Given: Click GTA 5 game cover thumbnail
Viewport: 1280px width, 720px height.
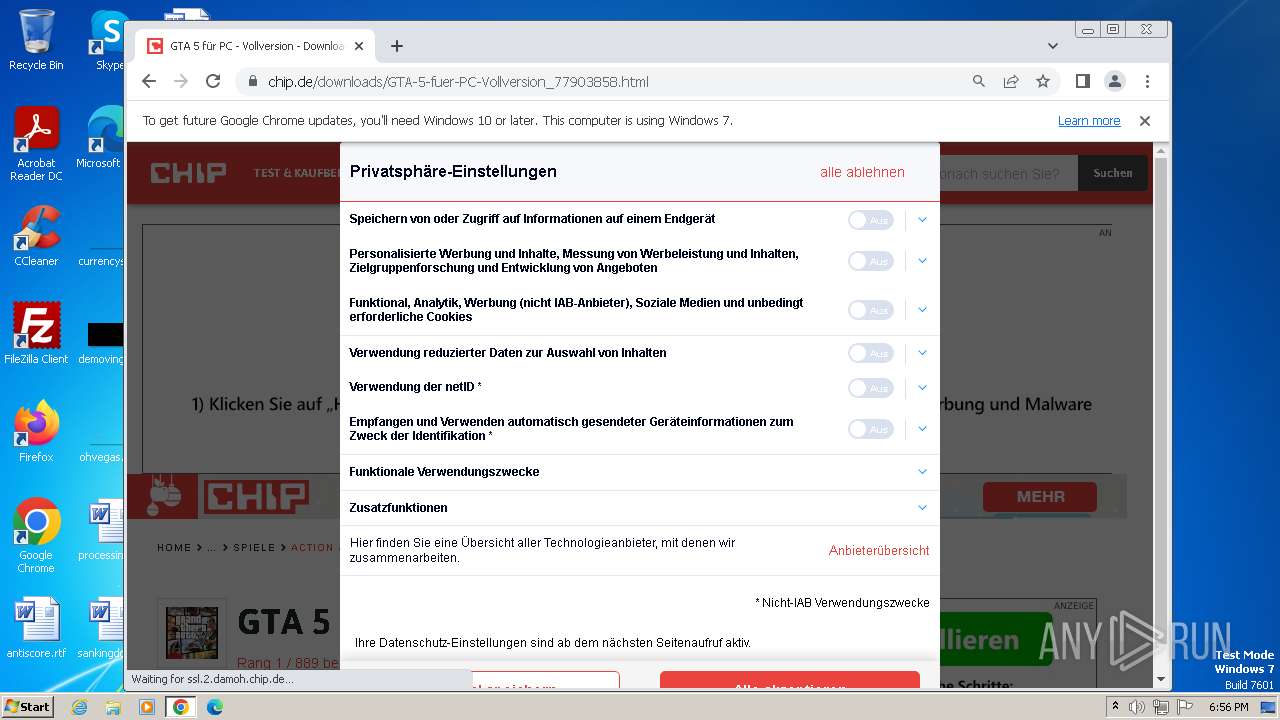Looking at the screenshot, I should (192, 632).
